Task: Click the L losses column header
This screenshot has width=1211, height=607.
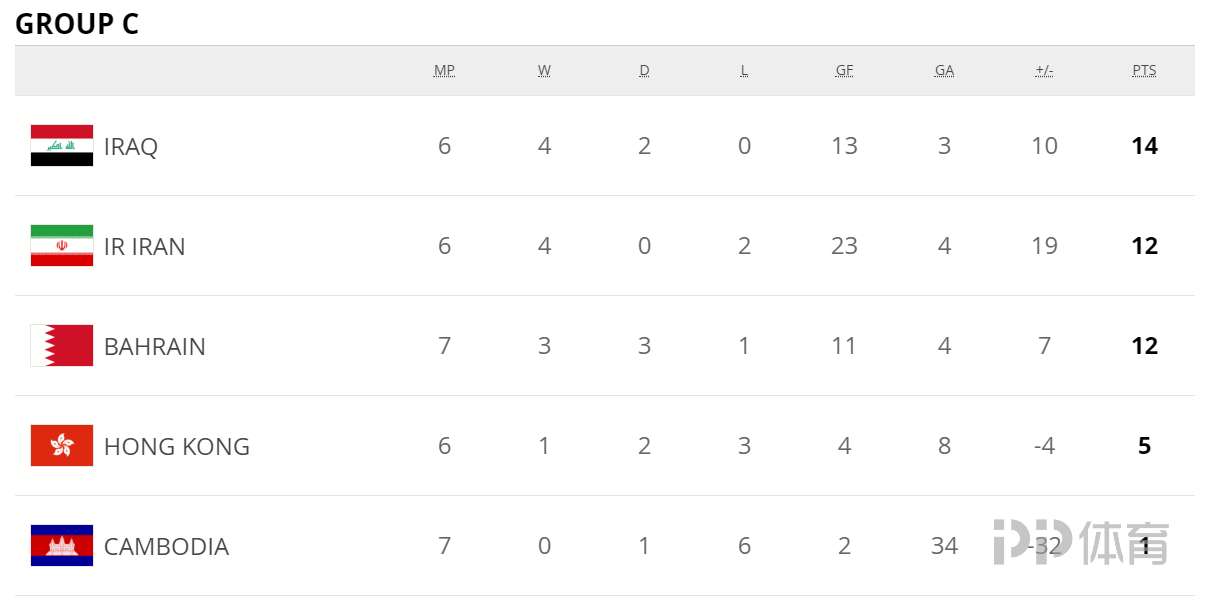Action: (744, 70)
